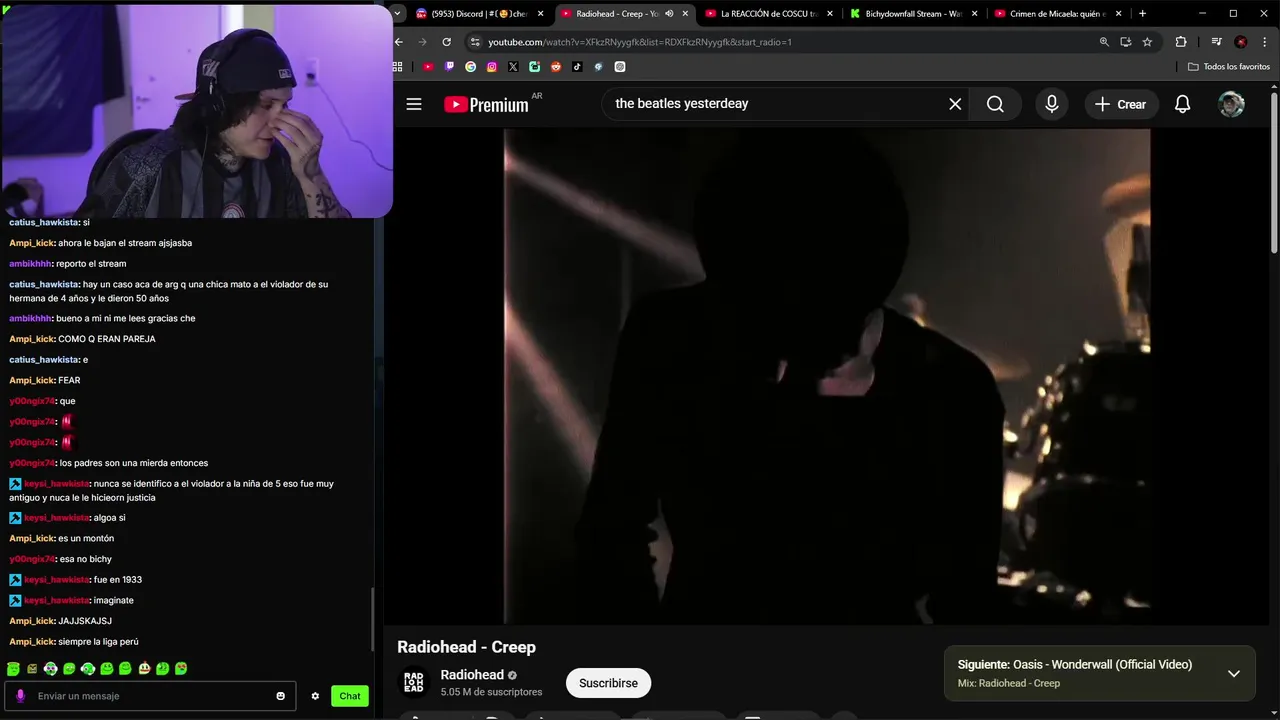Screen dimensions: 1280x720
Task: Open the Twitch bookmark shortcut
Action: pos(449,67)
